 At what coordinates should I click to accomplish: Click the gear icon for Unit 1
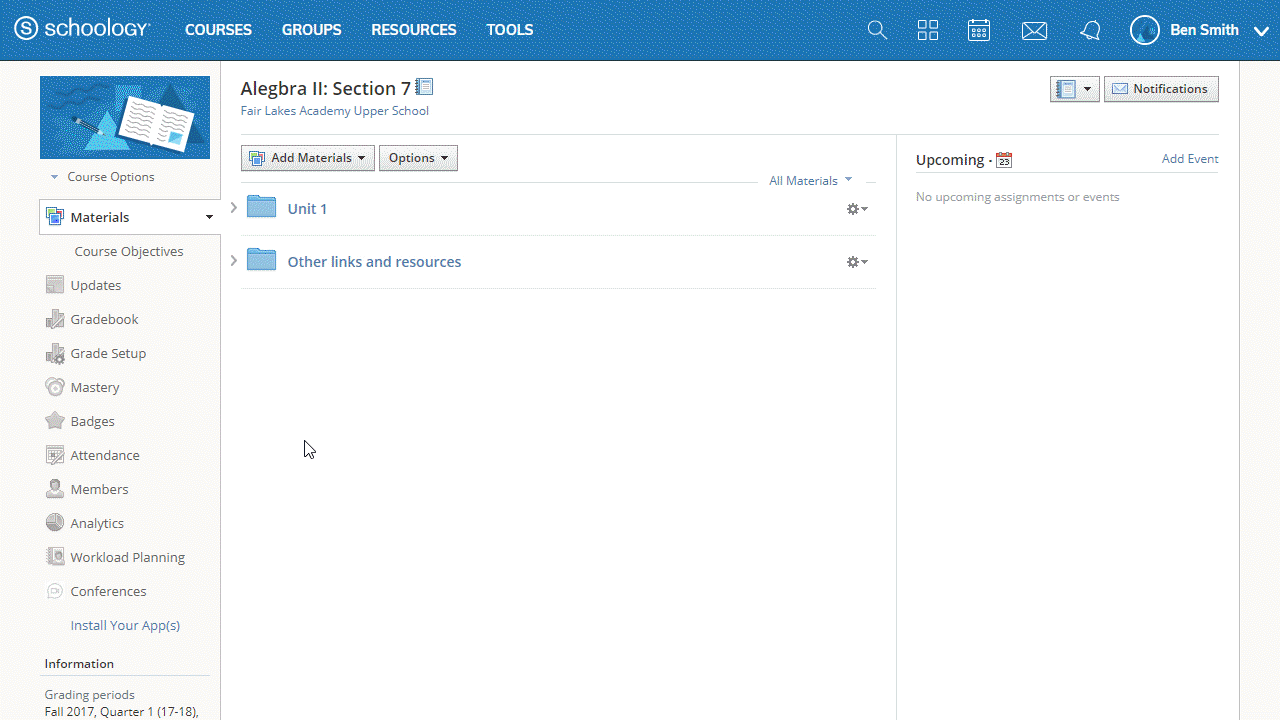click(x=857, y=209)
